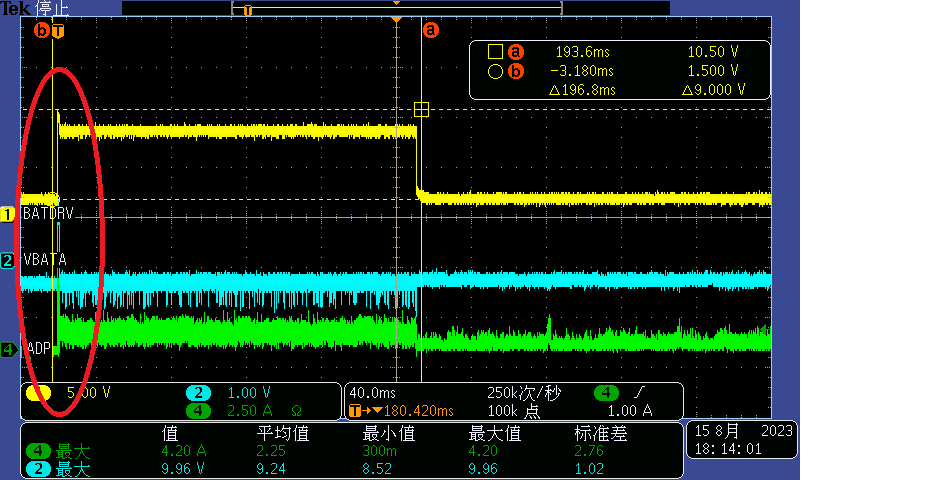950x480 pixels.
Task: Click the 2.50 A channel 4 scale
Action: [250, 411]
